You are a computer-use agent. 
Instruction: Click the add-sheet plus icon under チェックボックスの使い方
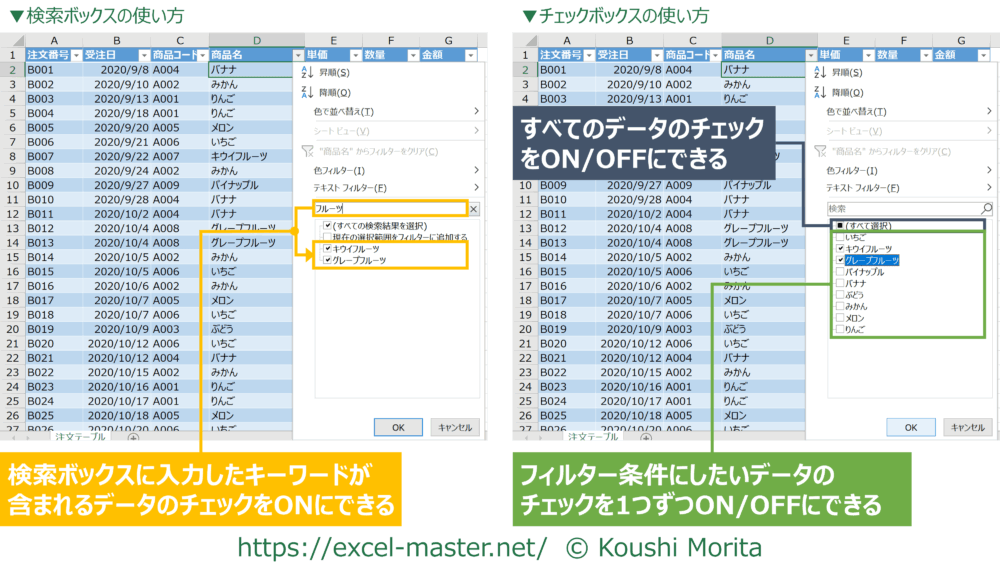pyautogui.click(x=645, y=437)
